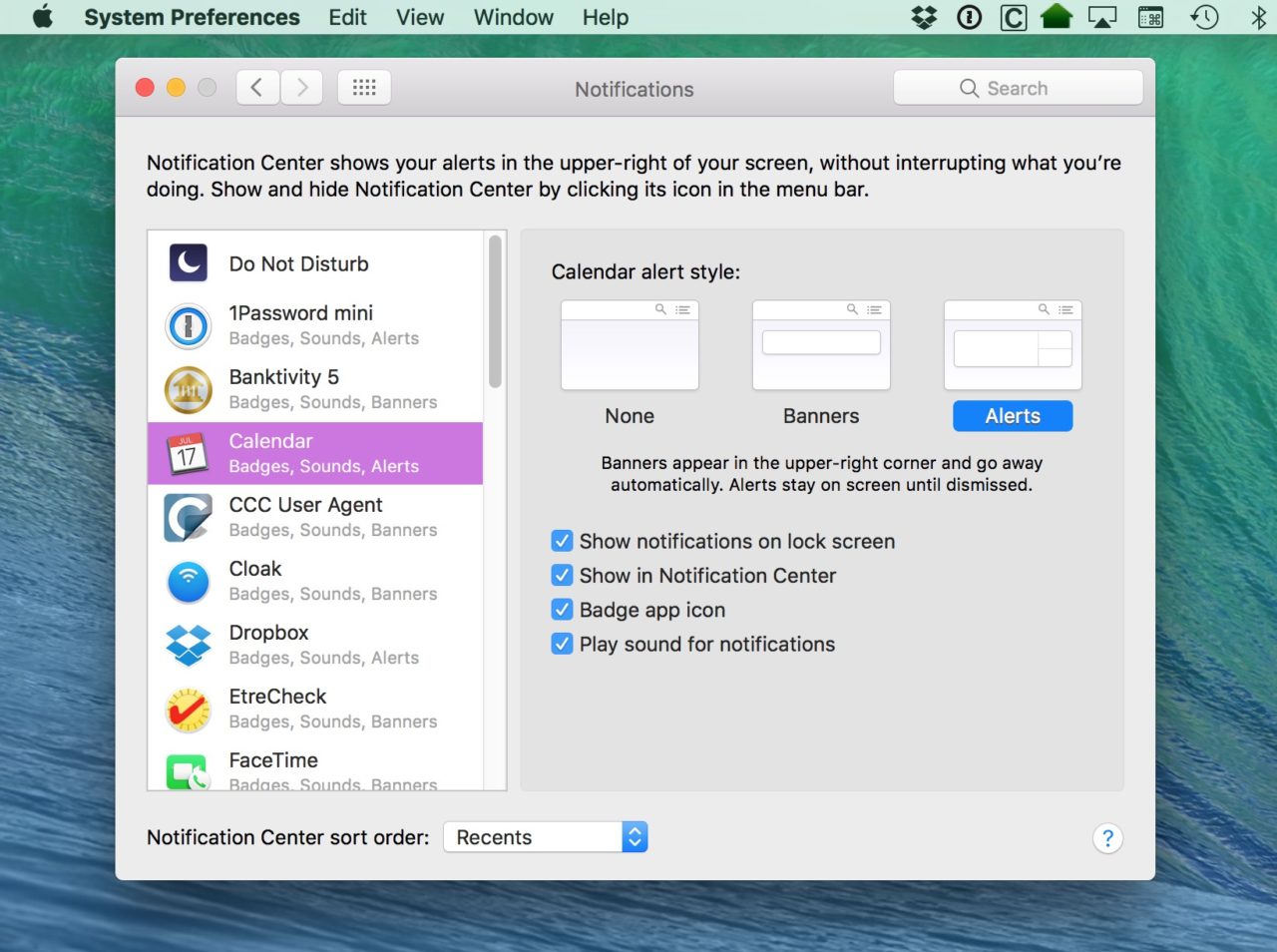
Task: Click the EtreCheck app icon
Action: [188, 710]
